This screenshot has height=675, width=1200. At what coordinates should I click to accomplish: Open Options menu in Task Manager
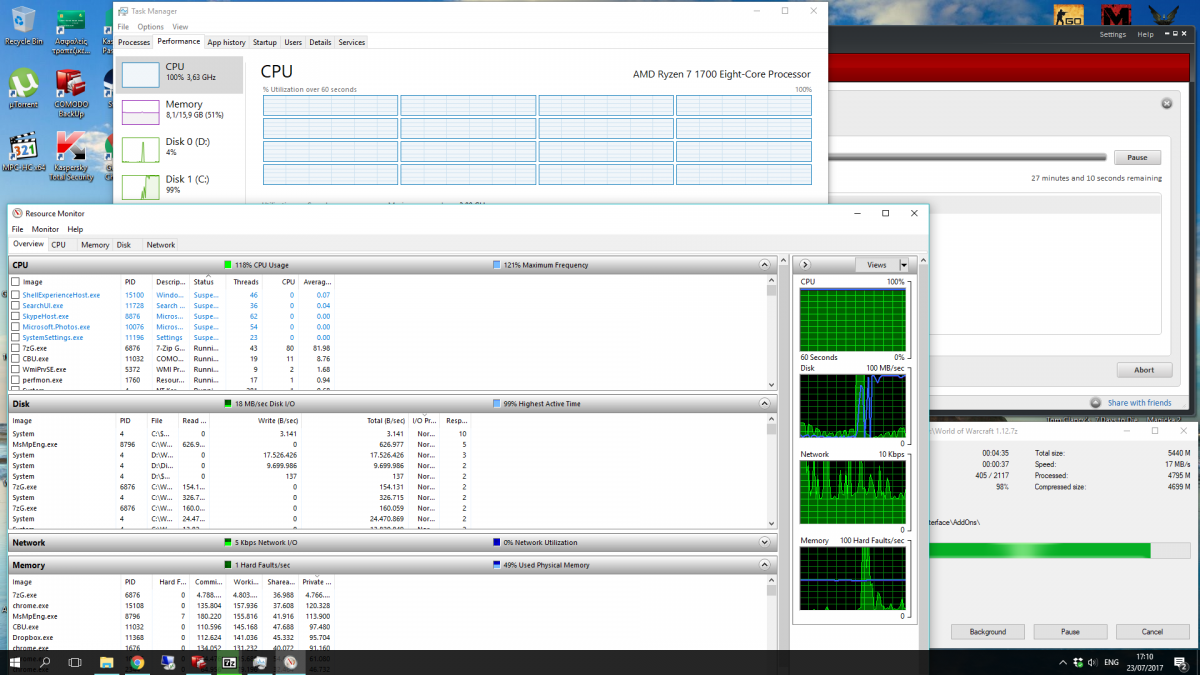click(150, 27)
